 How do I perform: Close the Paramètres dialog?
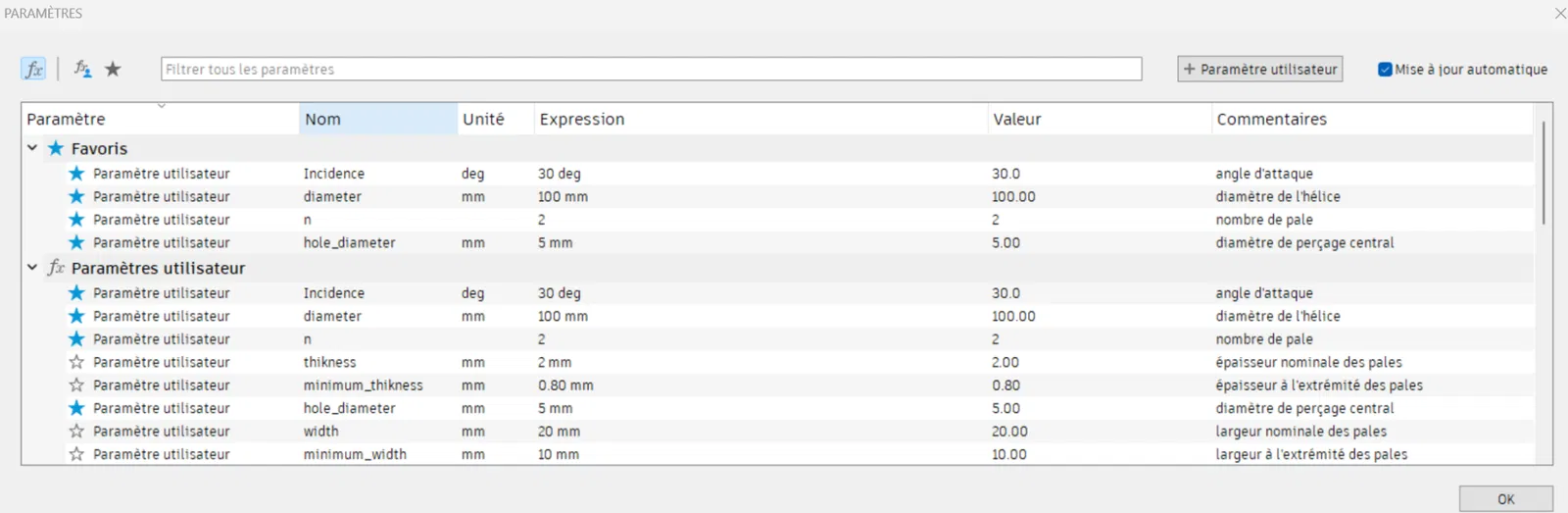pos(1559,13)
